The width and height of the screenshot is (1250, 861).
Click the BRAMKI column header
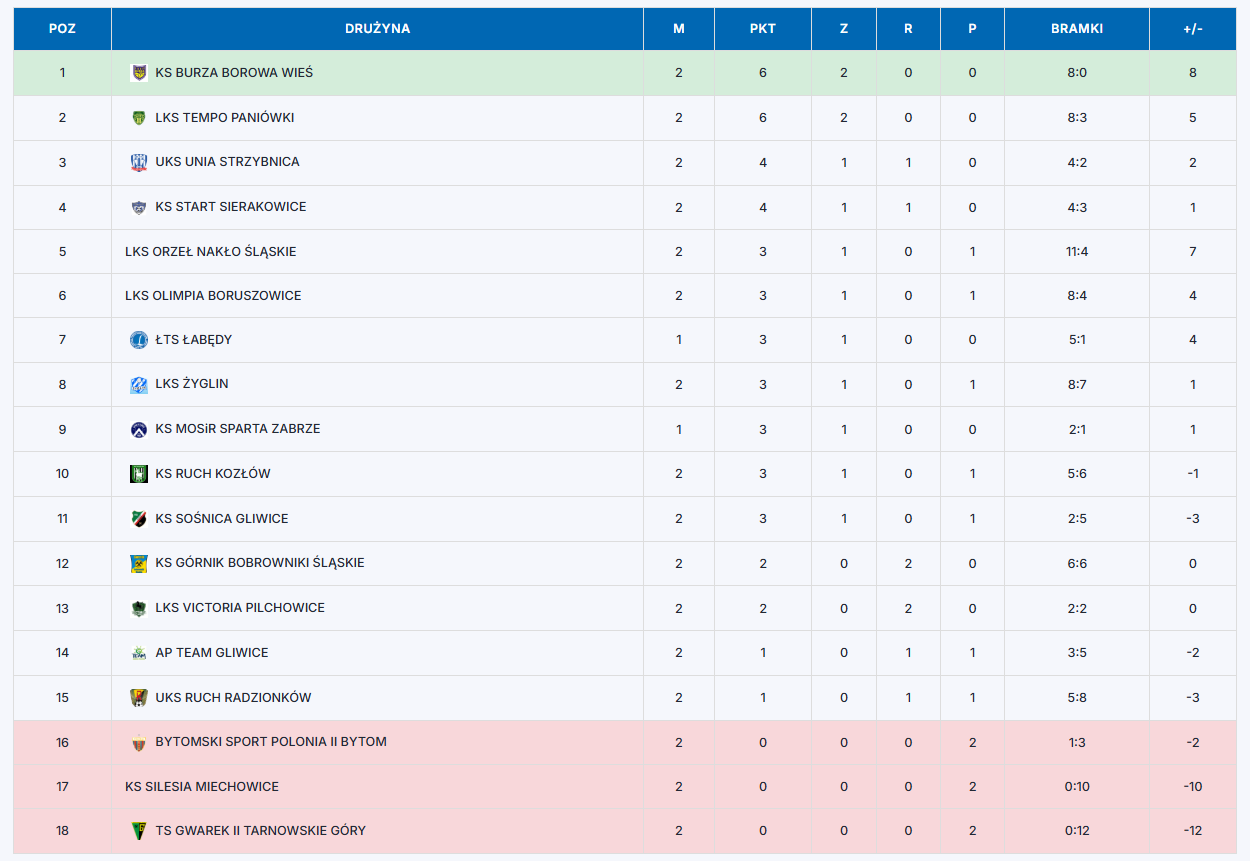pos(1077,29)
